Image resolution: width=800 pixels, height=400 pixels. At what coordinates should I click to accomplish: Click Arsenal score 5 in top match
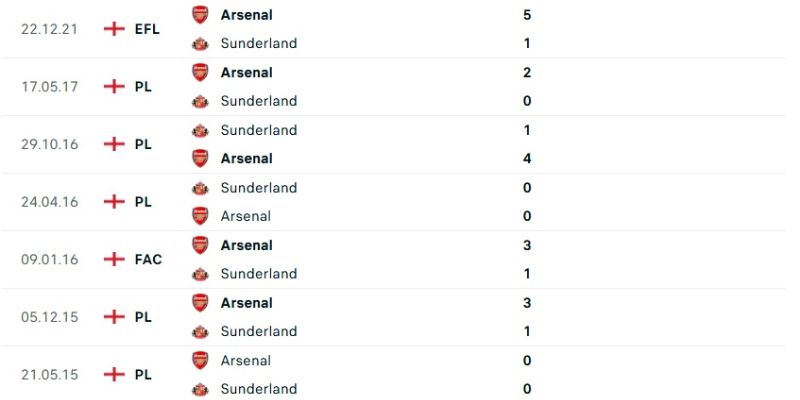click(527, 15)
